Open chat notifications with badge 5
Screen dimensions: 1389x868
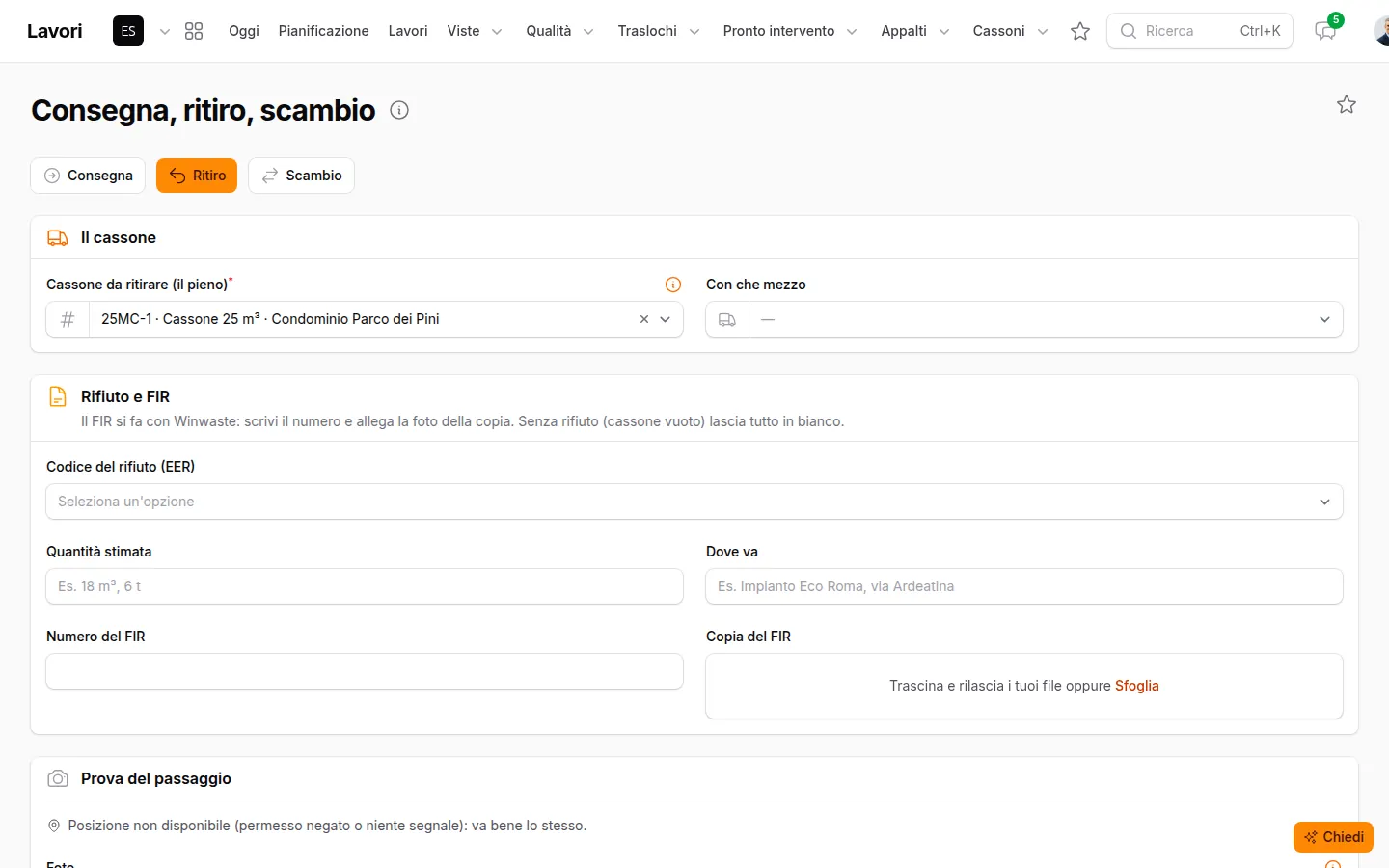1326,31
